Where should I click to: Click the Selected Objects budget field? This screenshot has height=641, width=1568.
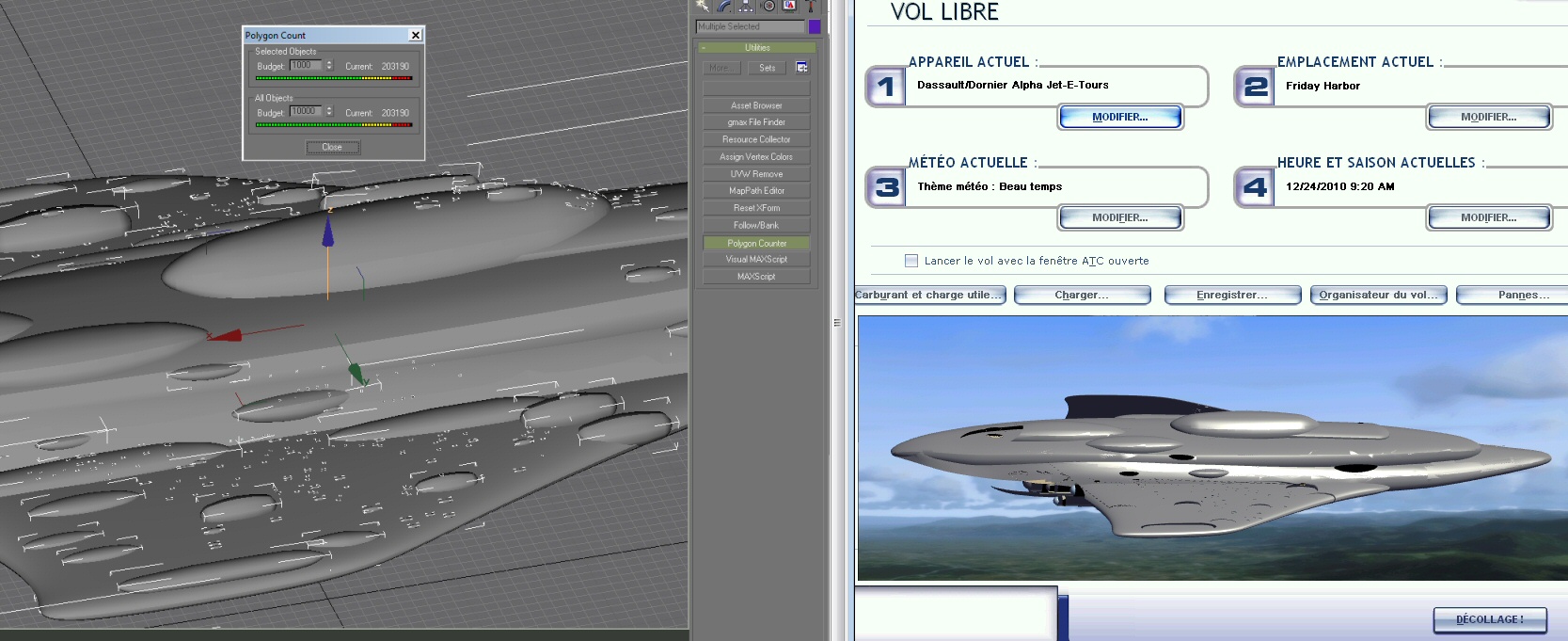click(307, 65)
